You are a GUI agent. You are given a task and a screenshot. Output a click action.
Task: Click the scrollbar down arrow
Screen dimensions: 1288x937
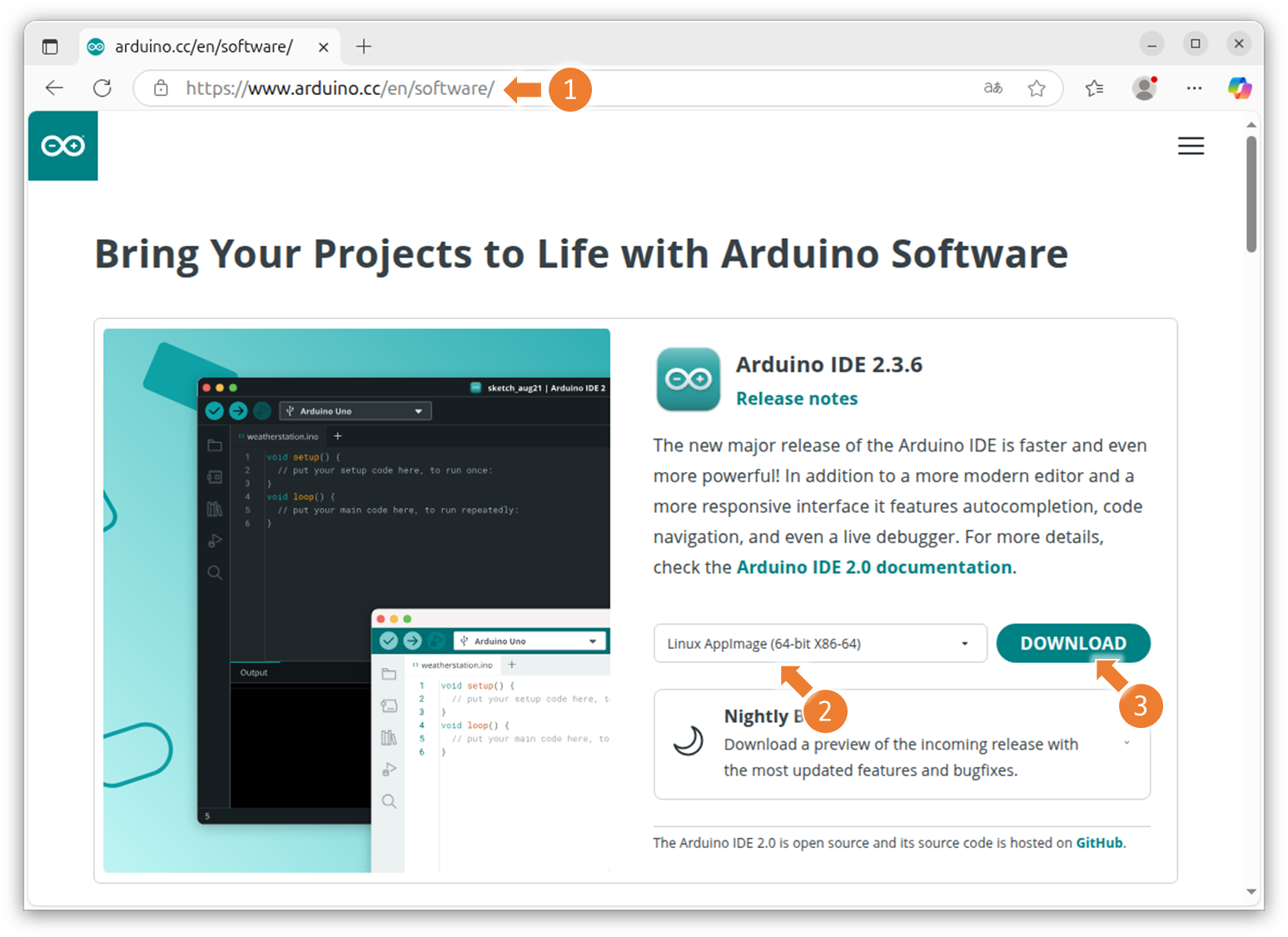(x=1251, y=891)
